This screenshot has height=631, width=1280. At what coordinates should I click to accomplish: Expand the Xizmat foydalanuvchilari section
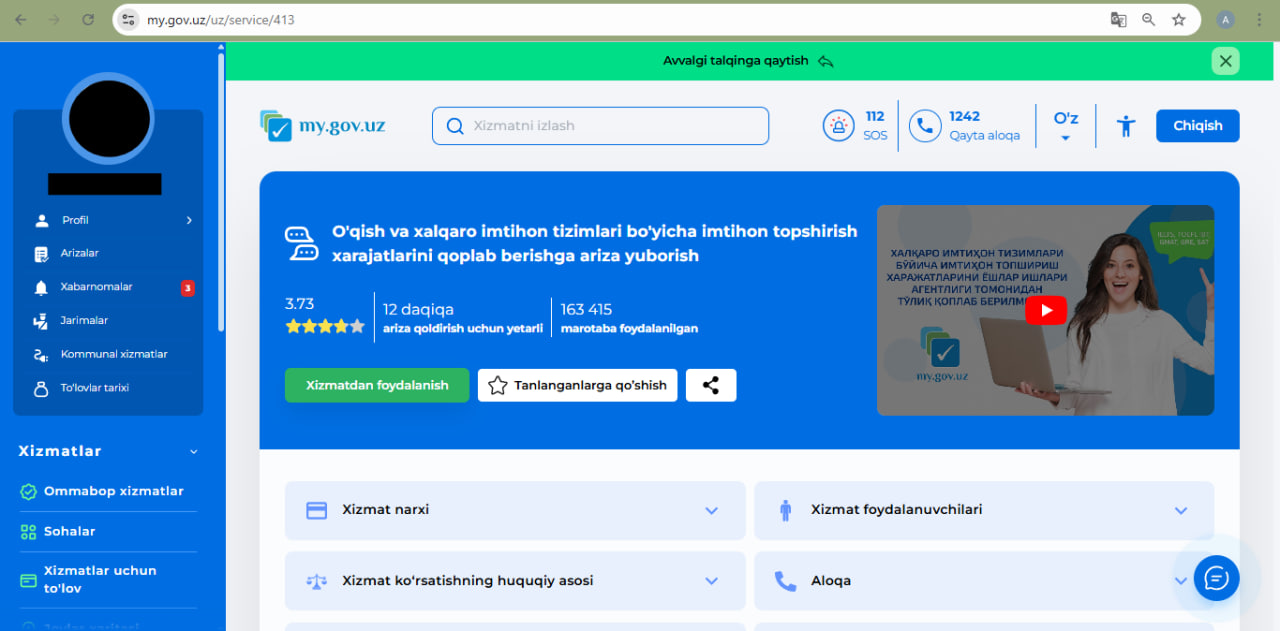point(984,510)
